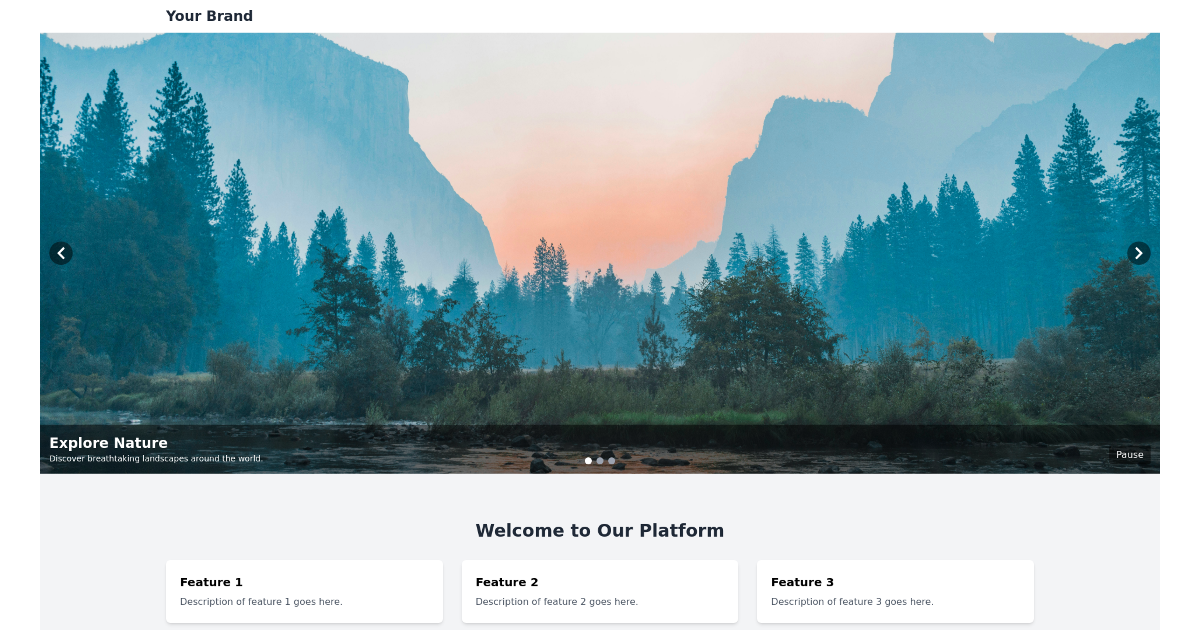Open the Feature 1 card heading
The width and height of the screenshot is (1200, 630).
pos(211,582)
